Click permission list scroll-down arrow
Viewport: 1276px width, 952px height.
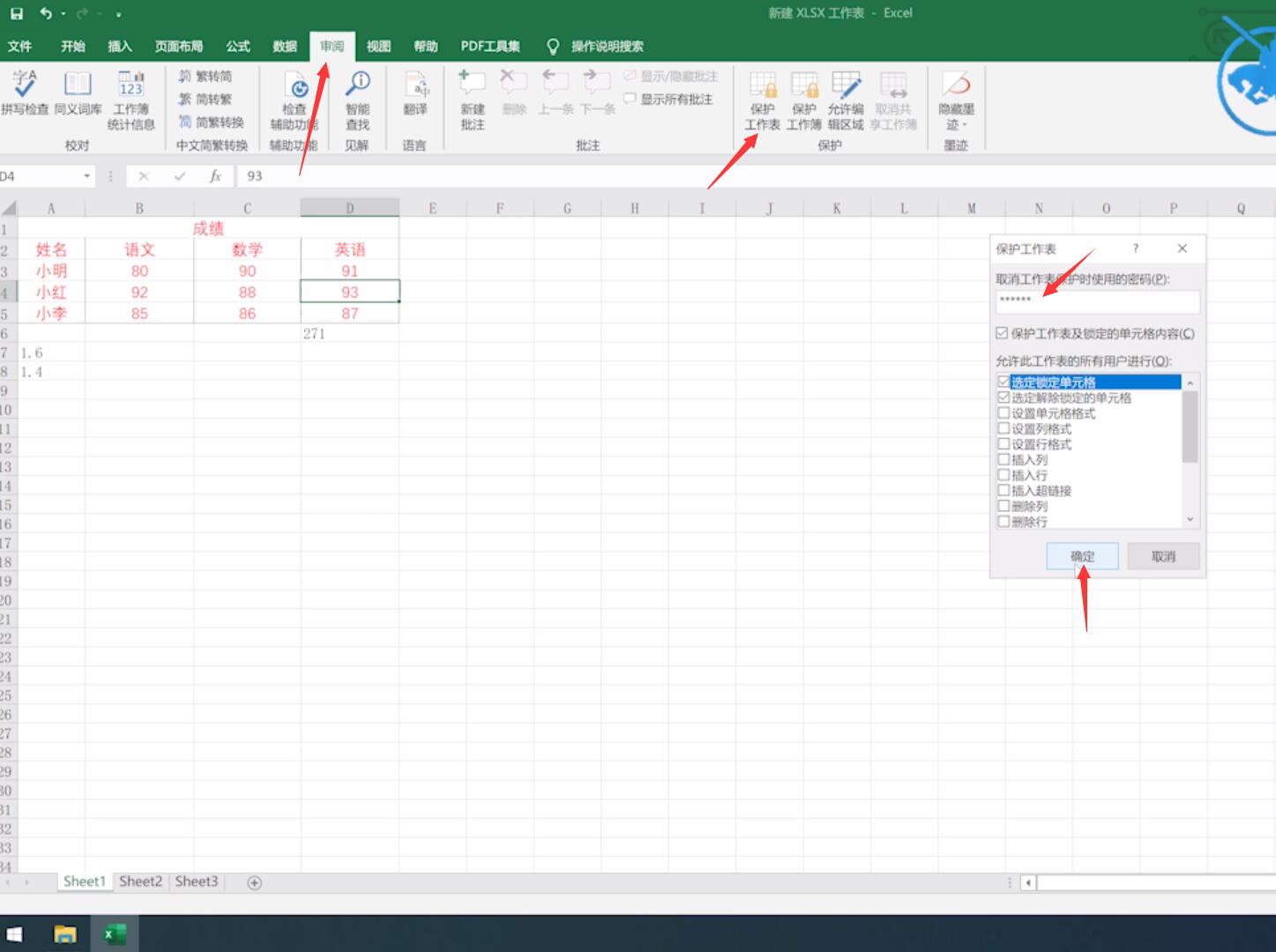(x=1190, y=520)
